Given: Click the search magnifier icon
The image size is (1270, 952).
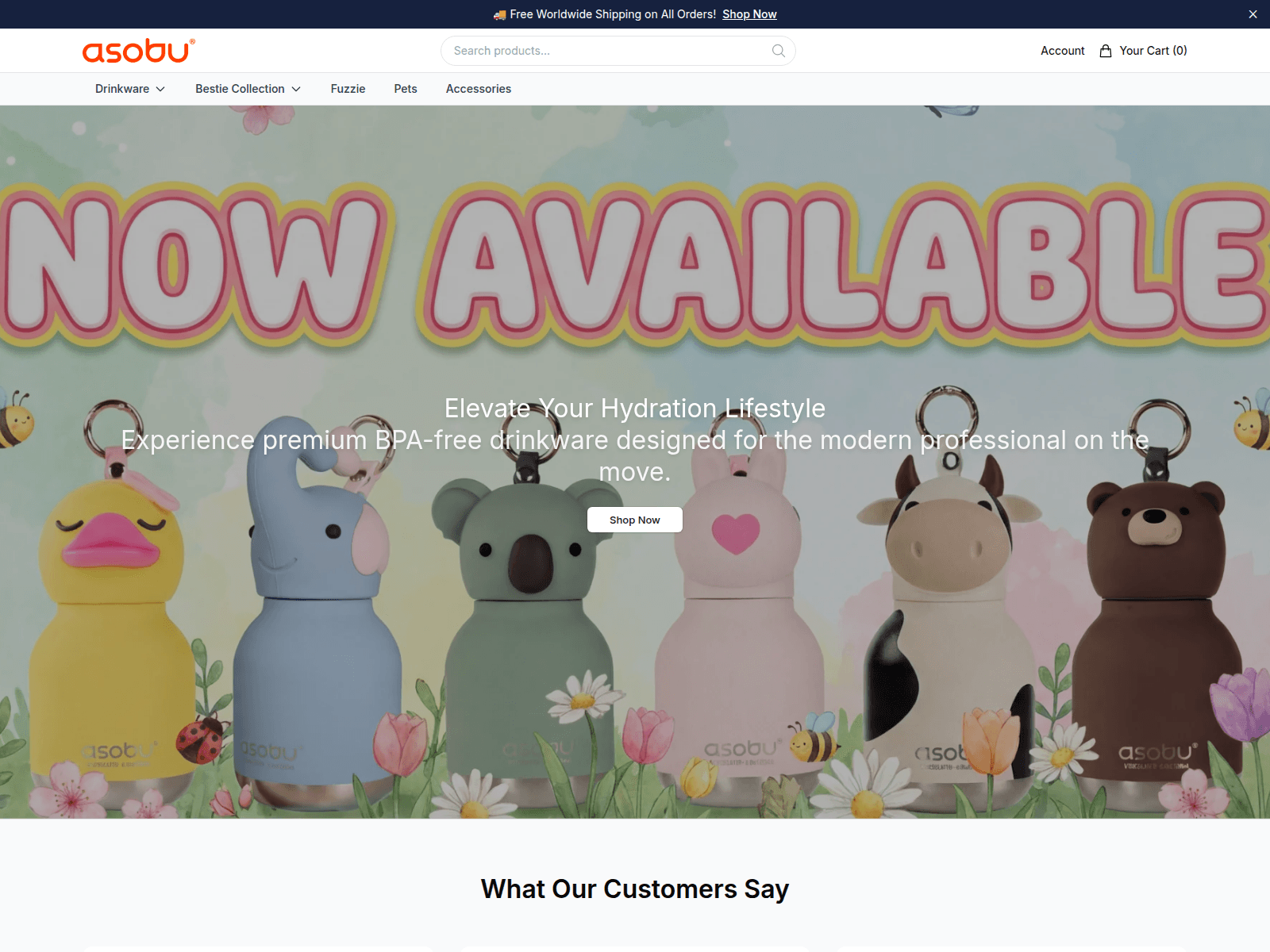Looking at the screenshot, I should (779, 51).
